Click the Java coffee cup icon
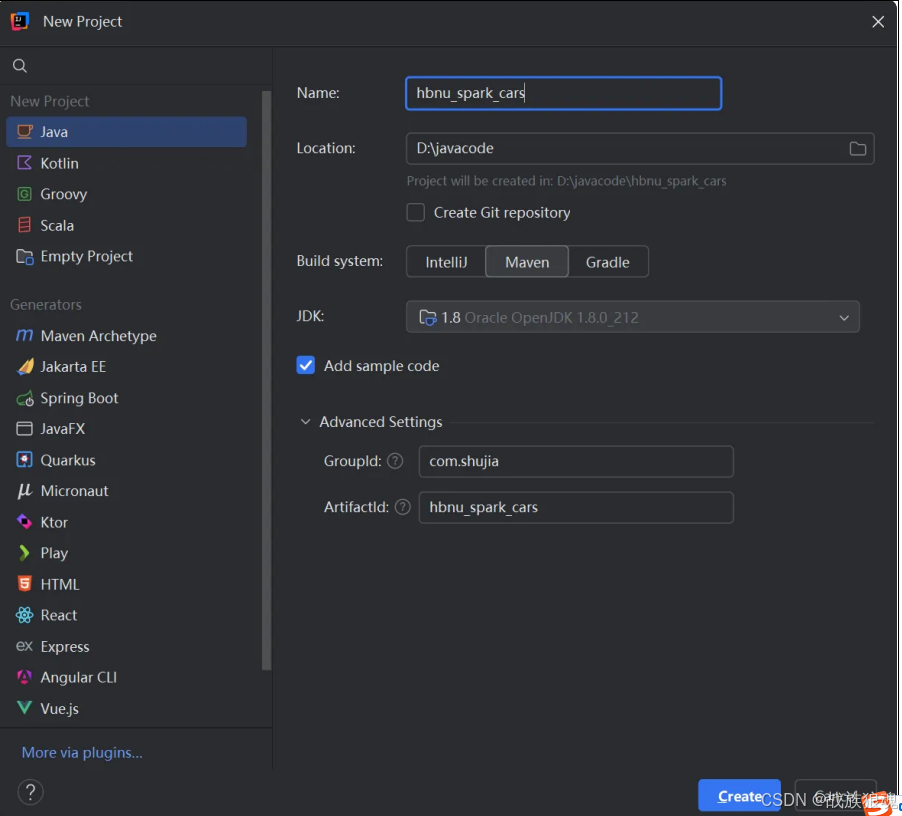 click(24, 132)
